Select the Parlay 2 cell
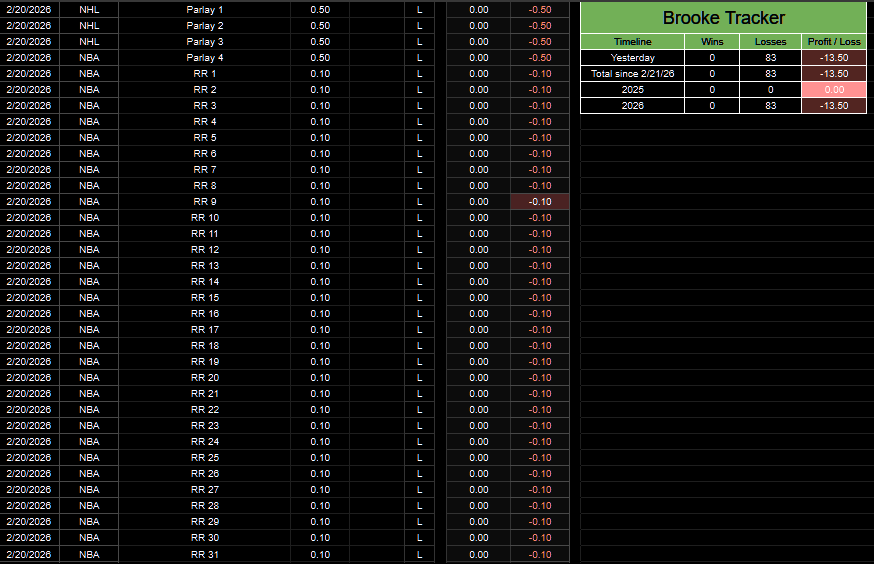 coord(205,26)
